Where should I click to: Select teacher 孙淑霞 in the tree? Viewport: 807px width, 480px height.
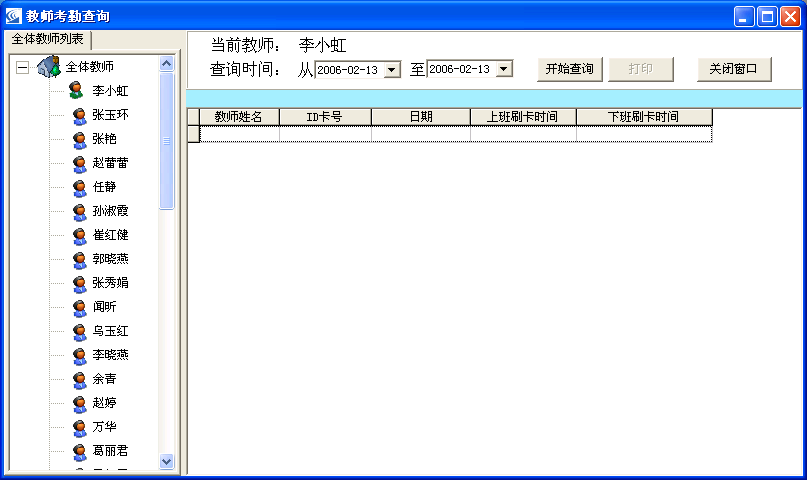click(110, 211)
